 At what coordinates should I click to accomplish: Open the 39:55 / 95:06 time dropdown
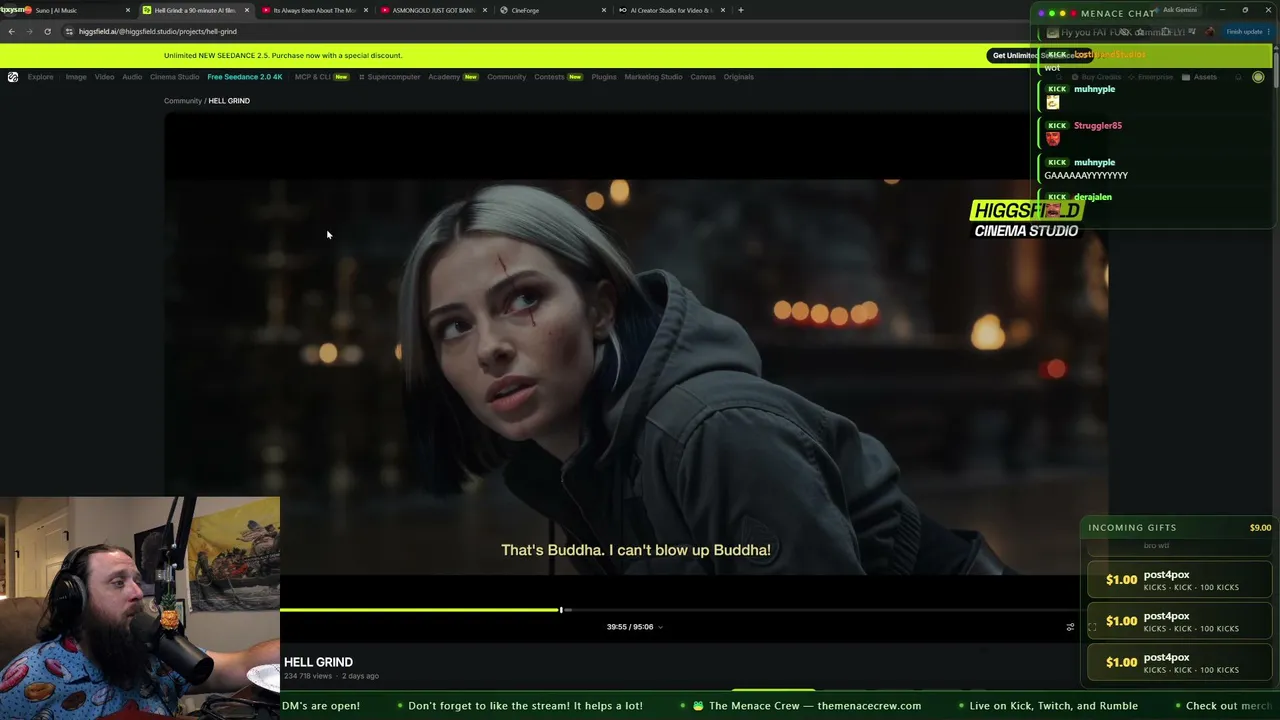coord(634,627)
